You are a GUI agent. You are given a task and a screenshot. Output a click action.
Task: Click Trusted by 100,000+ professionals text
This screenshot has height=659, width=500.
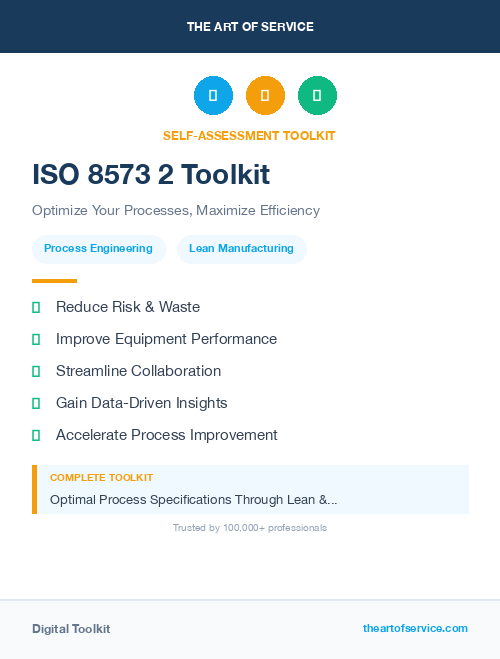pyautogui.click(x=250, y=527)
